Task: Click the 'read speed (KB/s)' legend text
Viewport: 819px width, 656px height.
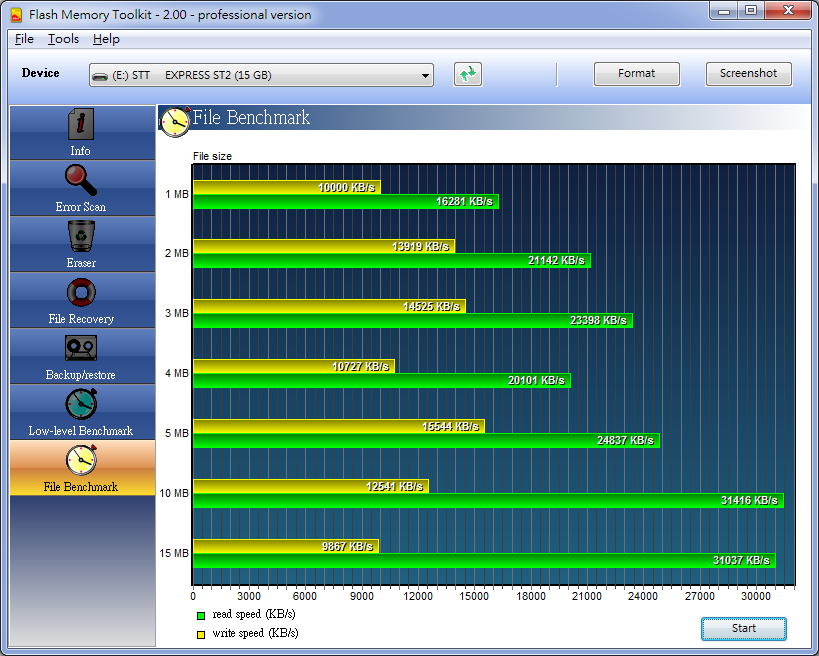Action: [254, 615]
